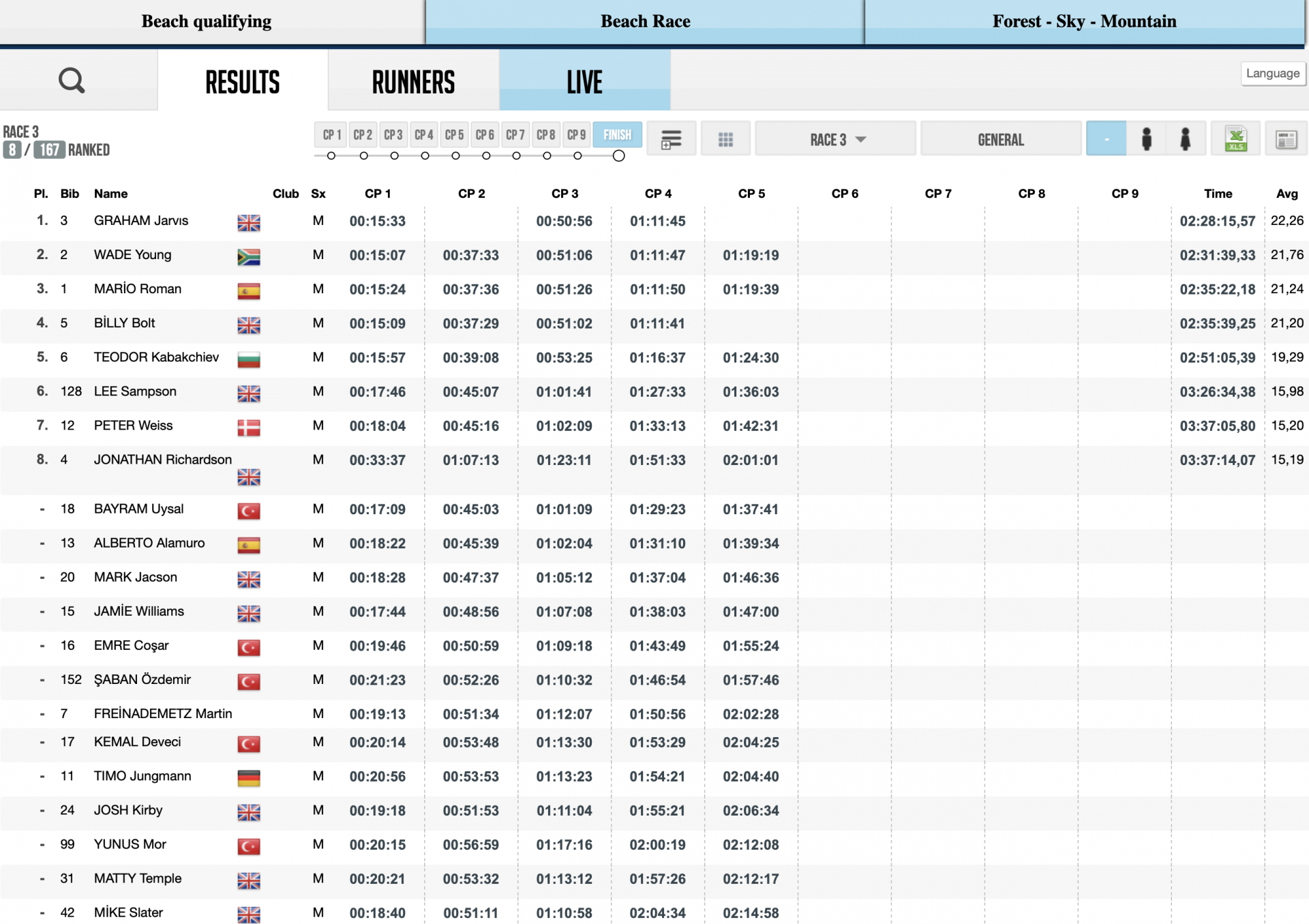Screen dimensions: 1309x924
Task: Click finish time 02:28:15,57
Action: tap(1218, 221)
